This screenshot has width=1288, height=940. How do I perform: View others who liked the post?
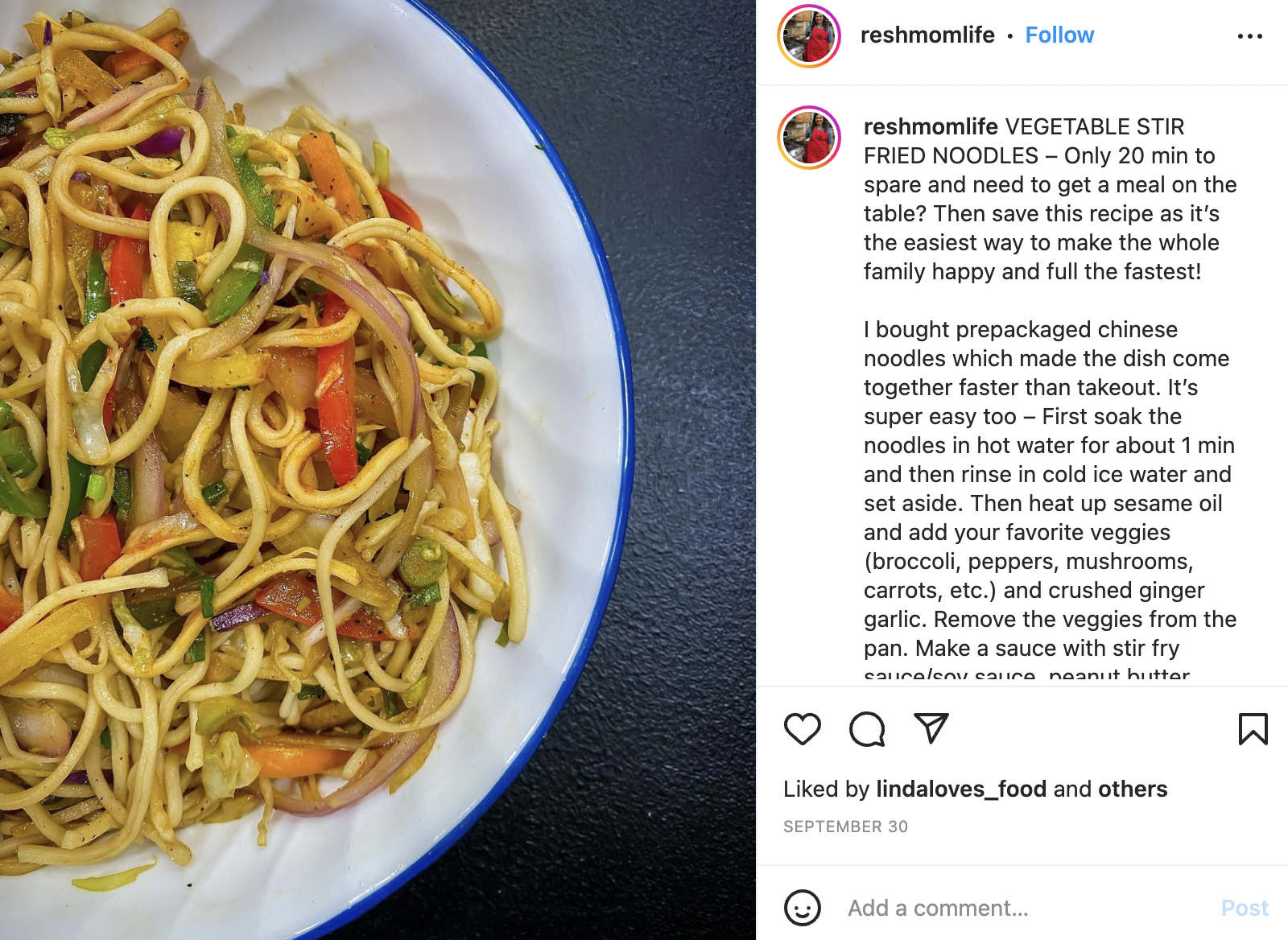[1133, 789]
